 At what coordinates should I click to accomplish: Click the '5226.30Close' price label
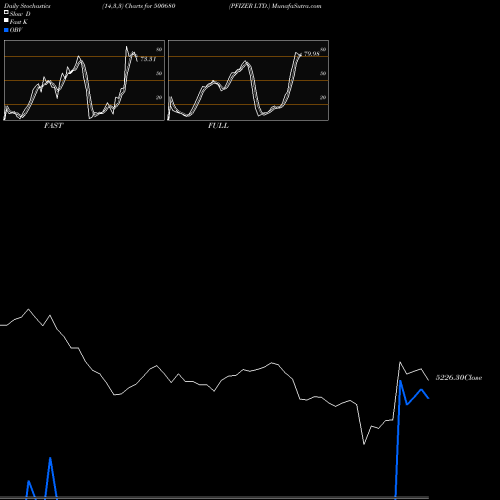point(459,378)
